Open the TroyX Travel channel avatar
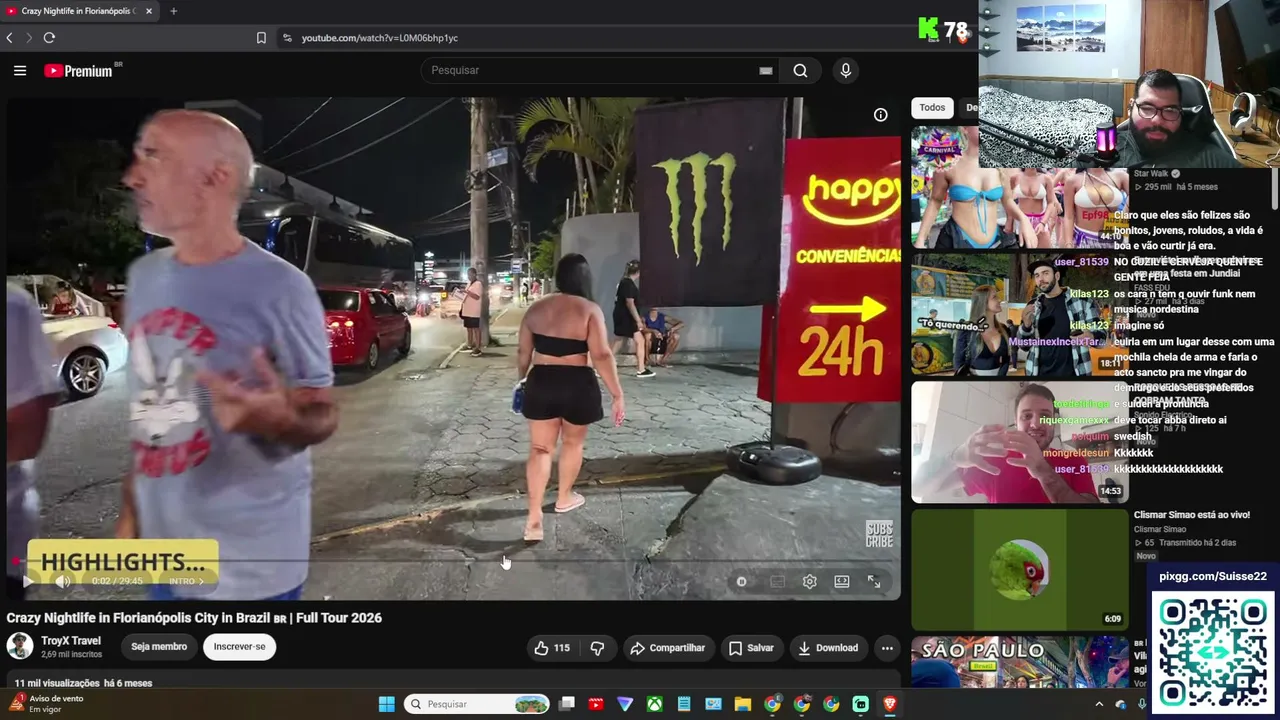Screen dimensions: 1280x720 [x=20, y=646]
